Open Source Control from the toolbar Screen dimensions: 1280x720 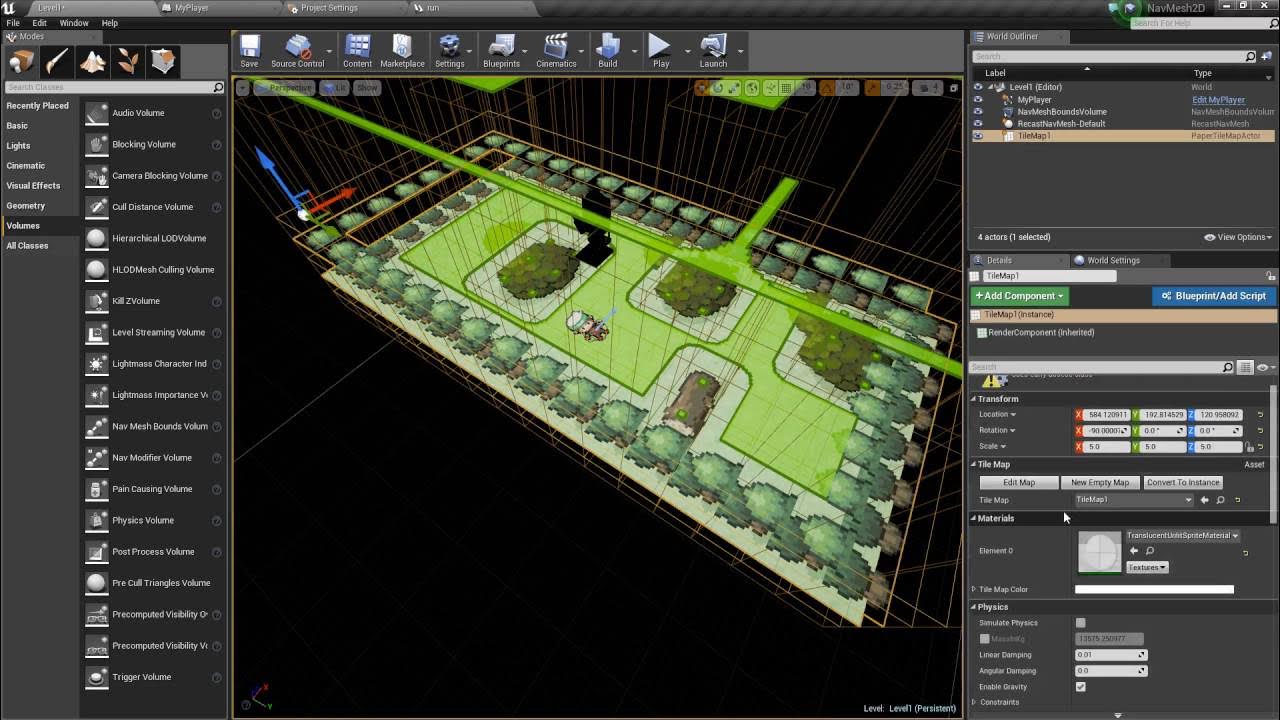click(298, 51)
